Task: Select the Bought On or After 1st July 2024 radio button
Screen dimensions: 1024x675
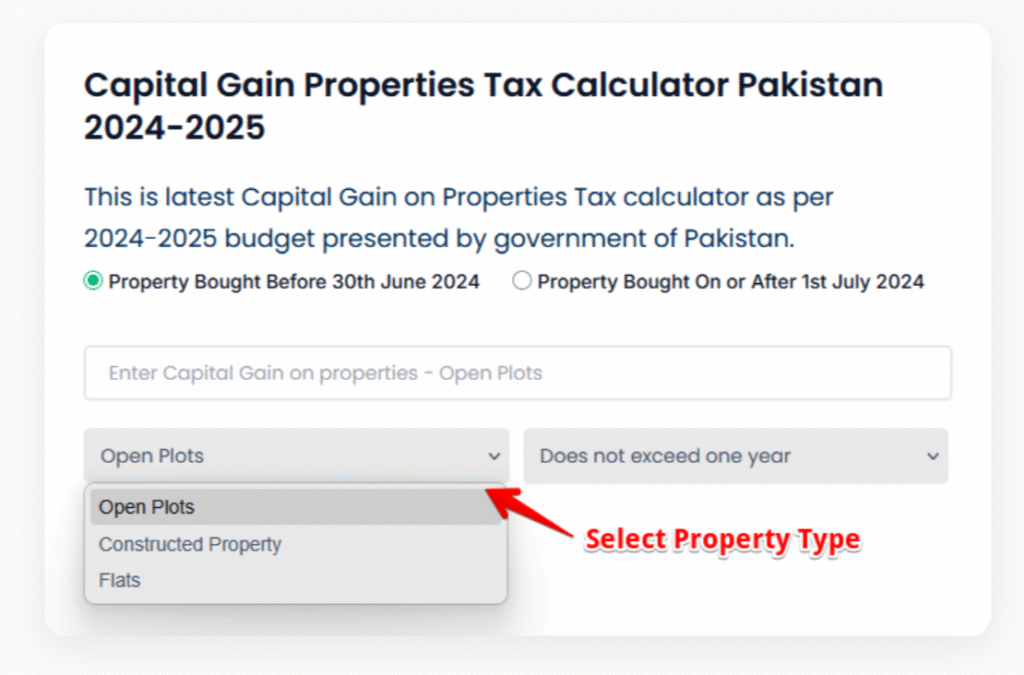Action: 521,282
